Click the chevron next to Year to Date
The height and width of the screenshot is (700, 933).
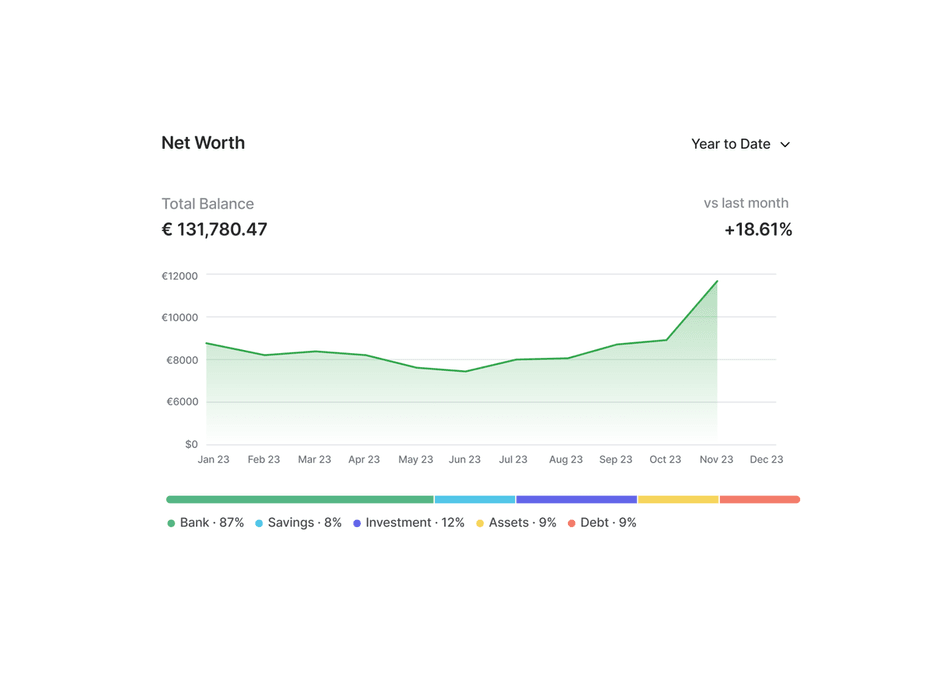pos(785,145)
